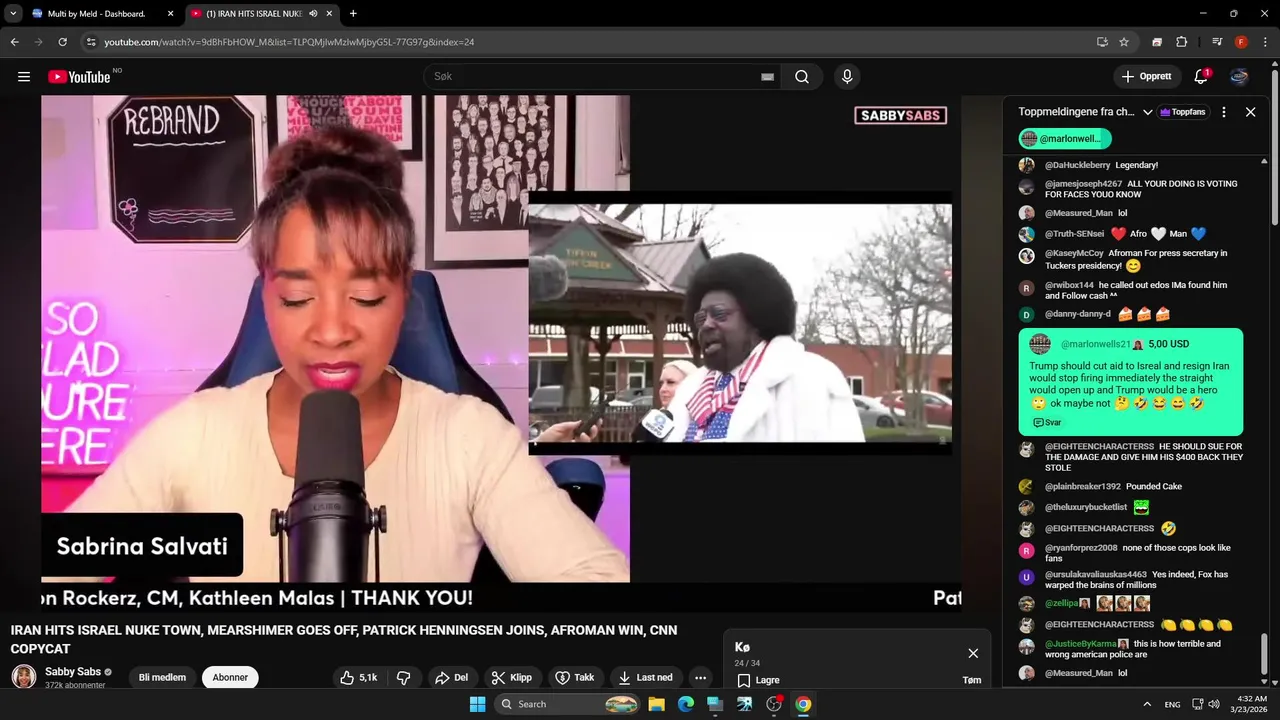Install app icon in address bar

[1102, 42]
